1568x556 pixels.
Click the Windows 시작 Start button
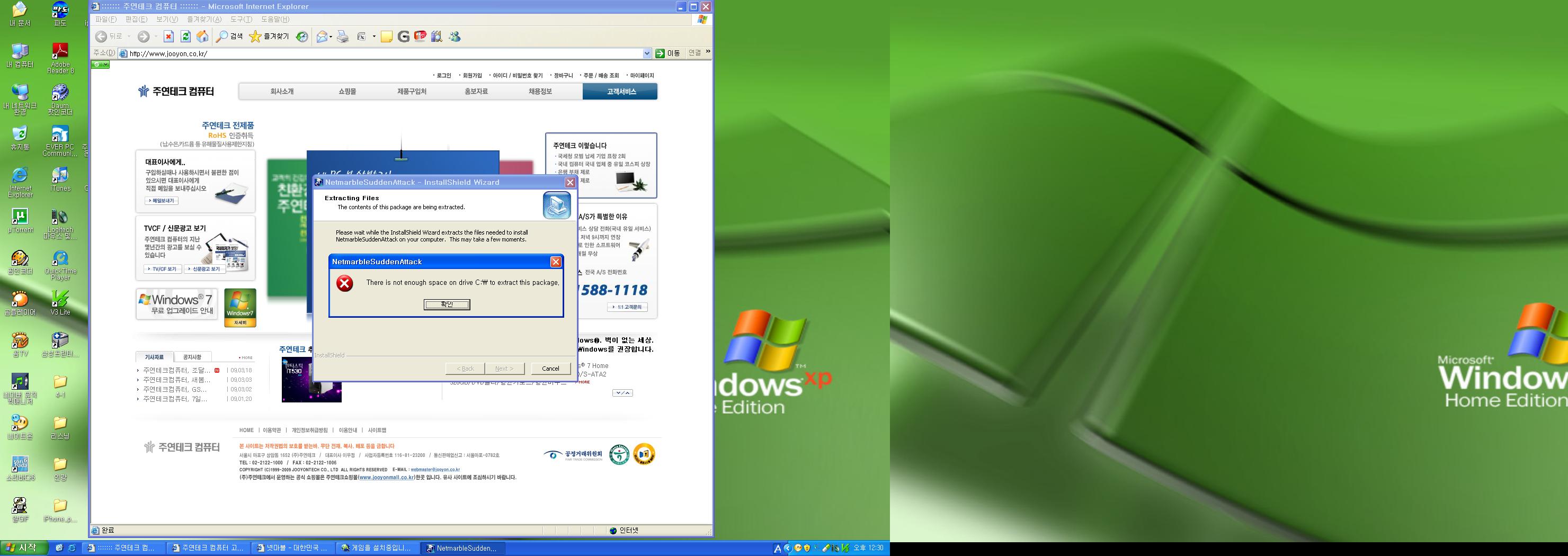[x=22, y=548]
